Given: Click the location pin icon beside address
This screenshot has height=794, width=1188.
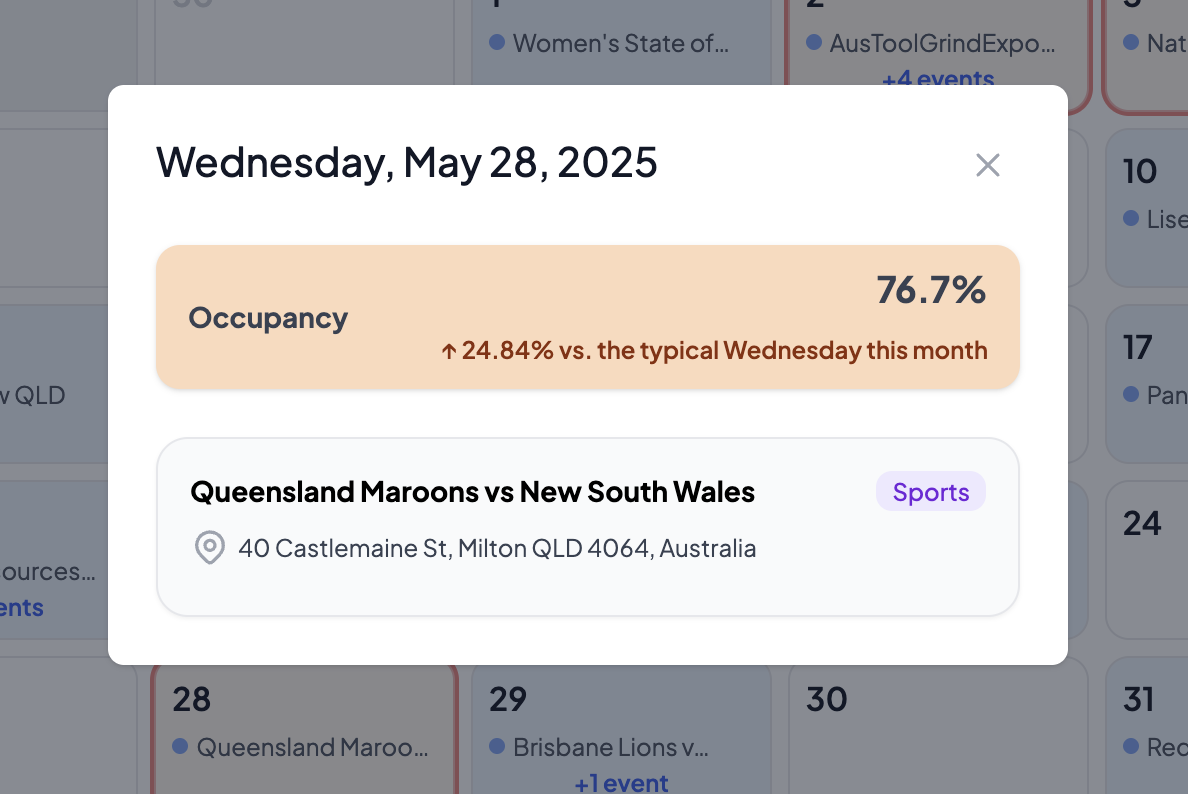Looking at the screenshot, I should (209, 548).
